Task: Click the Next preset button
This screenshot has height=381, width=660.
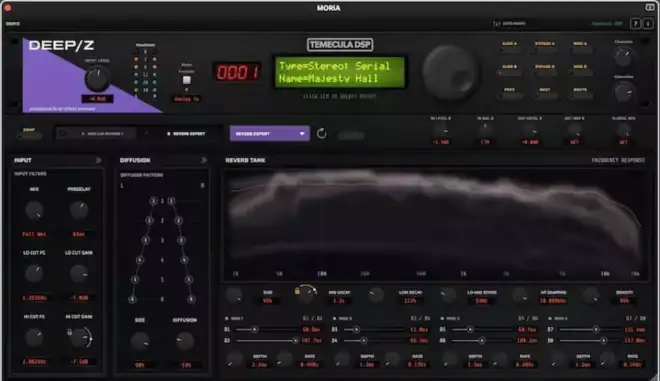Action: 545,96
